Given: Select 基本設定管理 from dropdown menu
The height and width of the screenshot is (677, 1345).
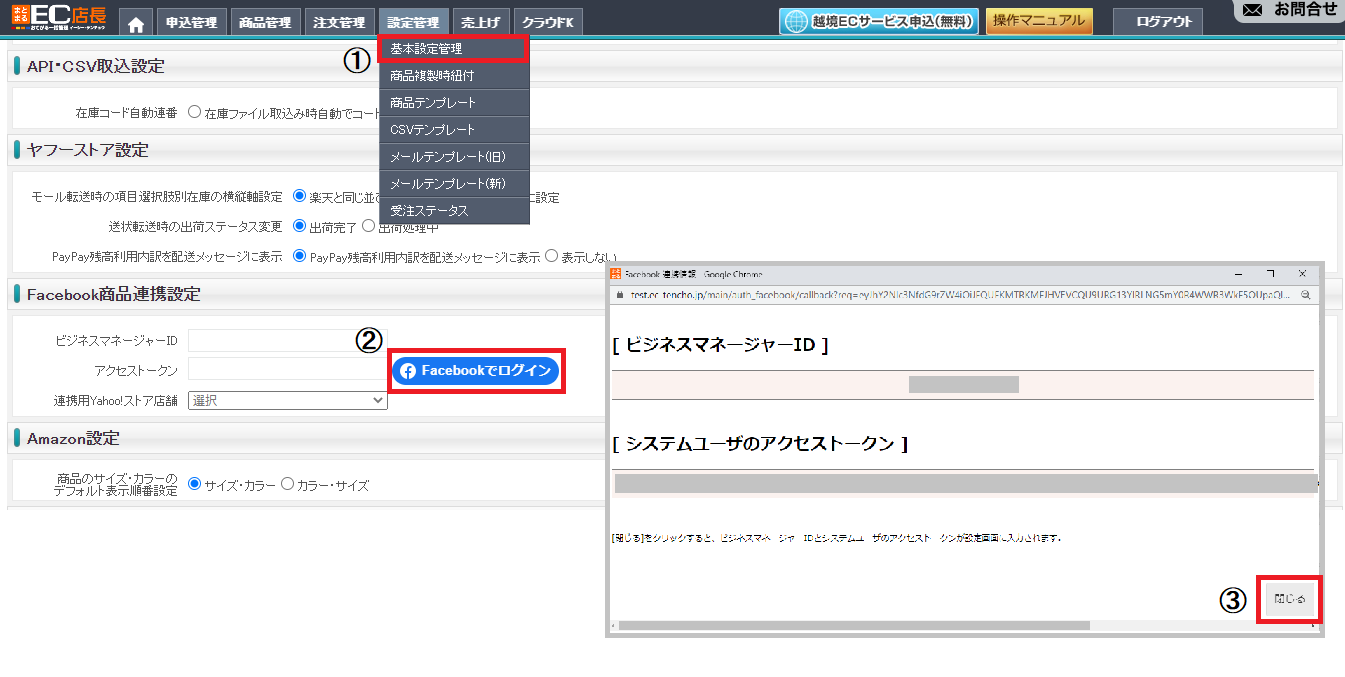Looking at the screenshot, I should [x=454, y=48].
